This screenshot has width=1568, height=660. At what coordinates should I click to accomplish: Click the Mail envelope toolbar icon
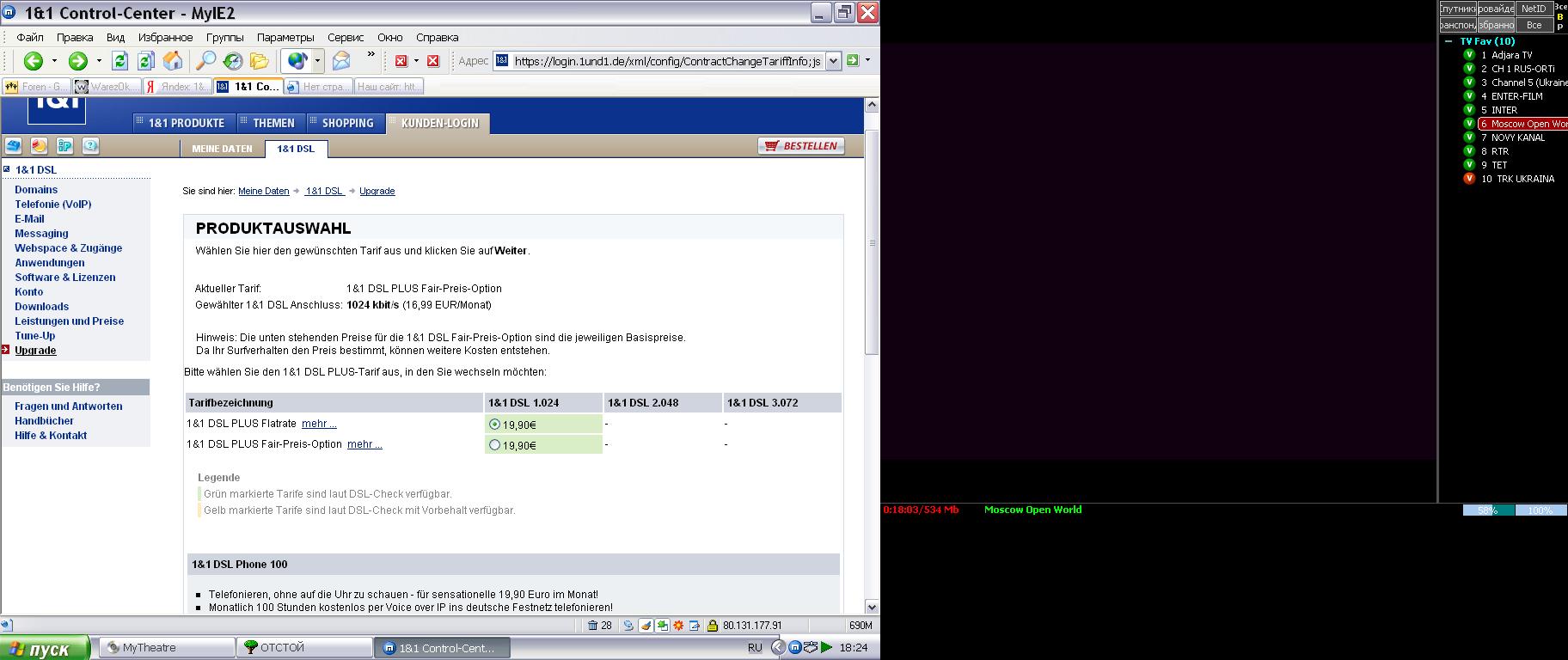(x=341, y=61)
